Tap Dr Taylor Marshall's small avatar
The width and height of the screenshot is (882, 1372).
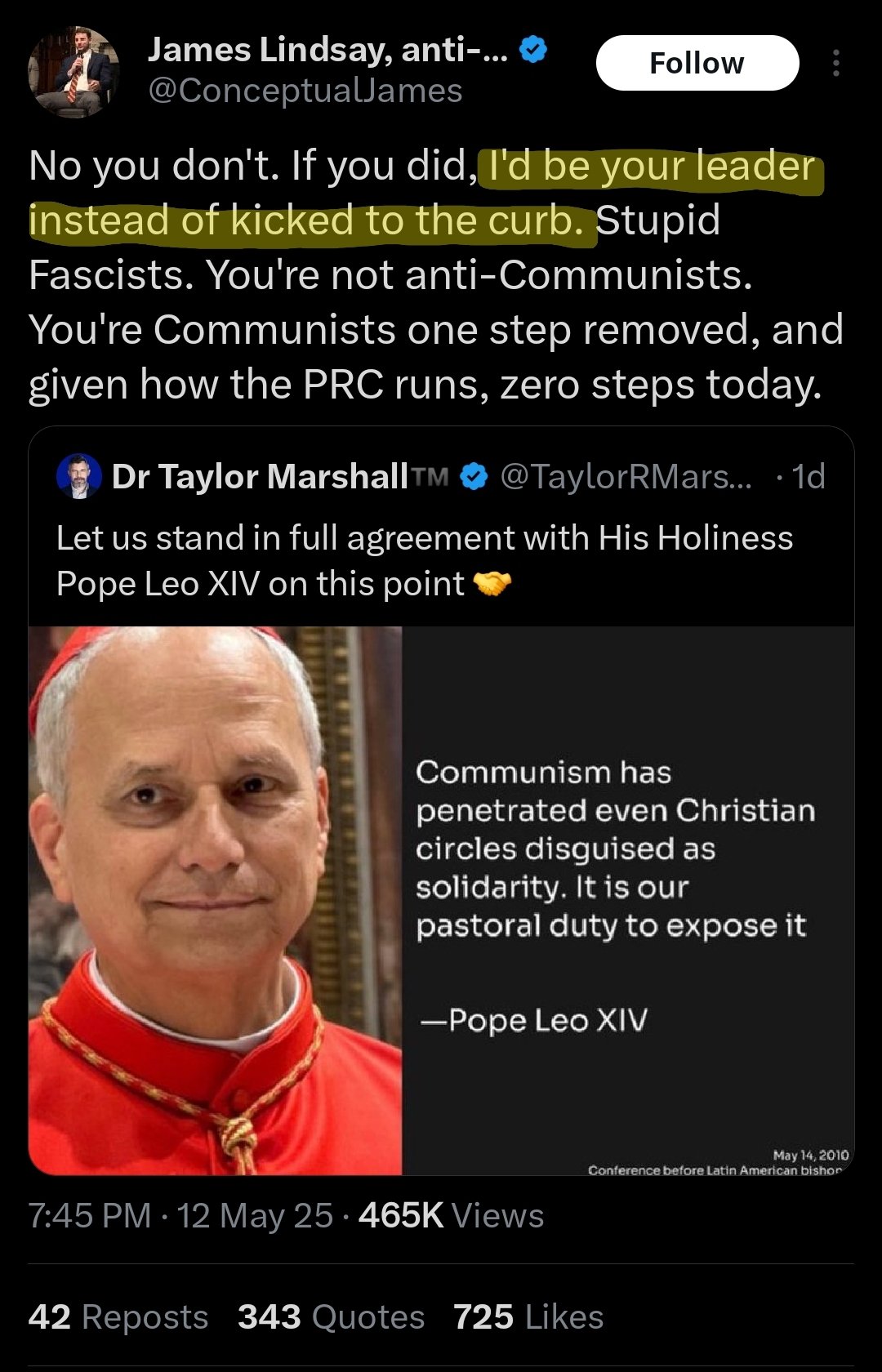point(79,476)
